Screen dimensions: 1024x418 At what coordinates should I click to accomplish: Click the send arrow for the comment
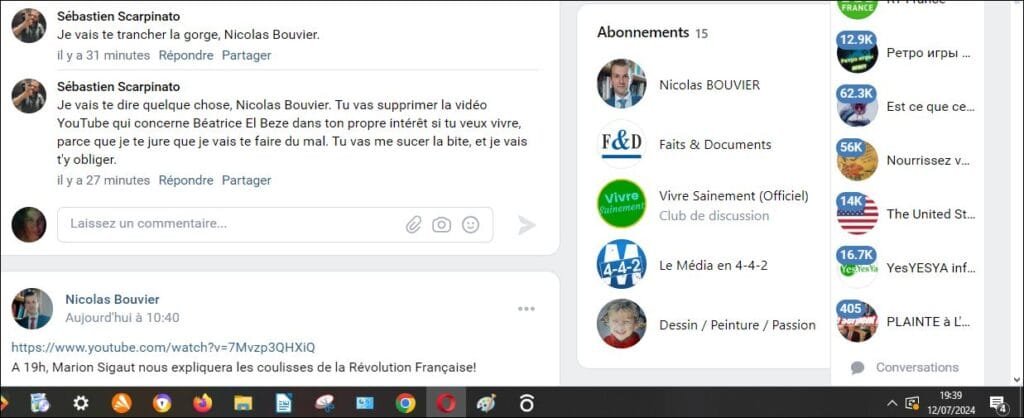527,225
